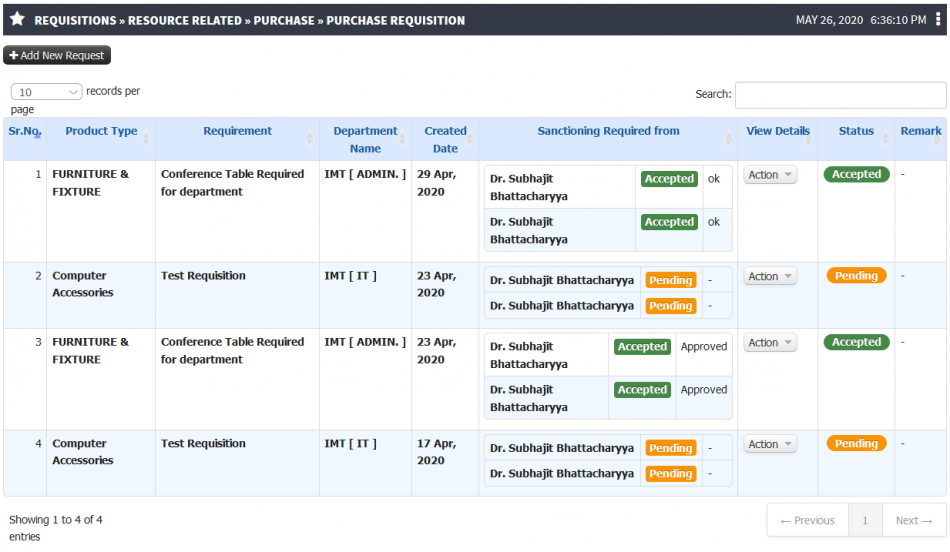This screenshot has height=552, width=950.
Task: Go to Previous page
Action: coord(808,520)
